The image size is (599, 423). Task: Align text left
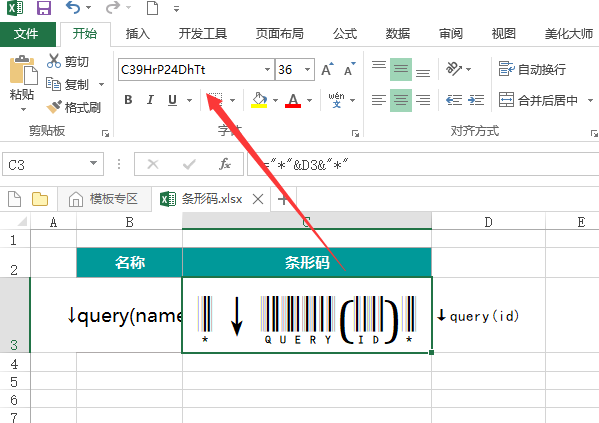point(379,100)
